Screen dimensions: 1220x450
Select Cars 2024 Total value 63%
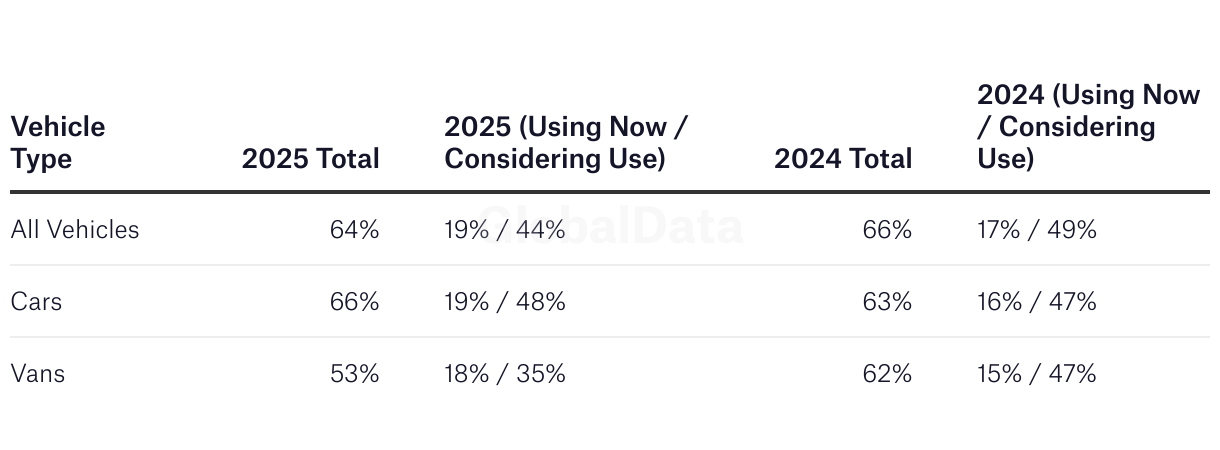point(887,301)
